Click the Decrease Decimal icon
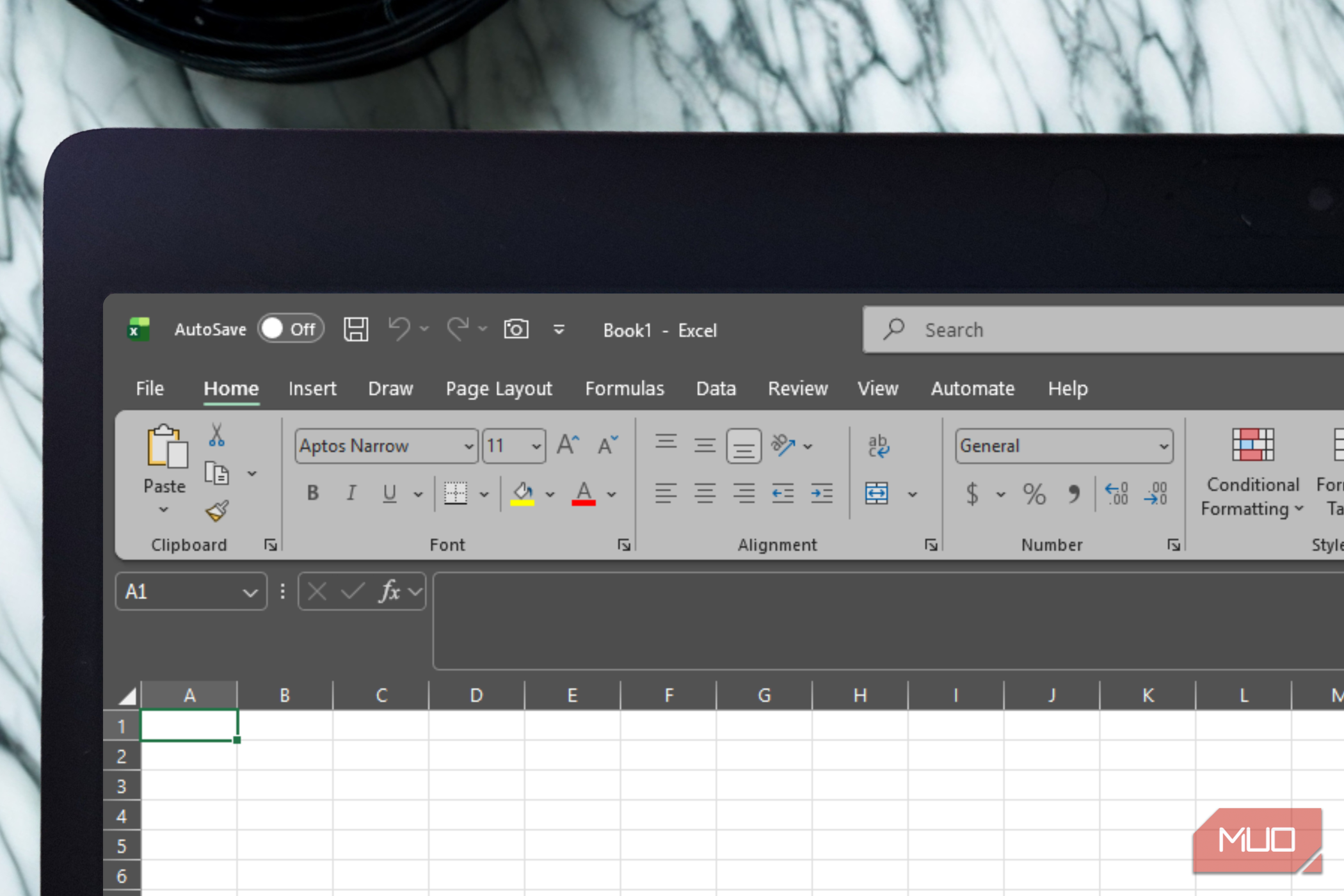Image resolution: width=1344 pixels, height=896 pixels. pos(1156,493)
